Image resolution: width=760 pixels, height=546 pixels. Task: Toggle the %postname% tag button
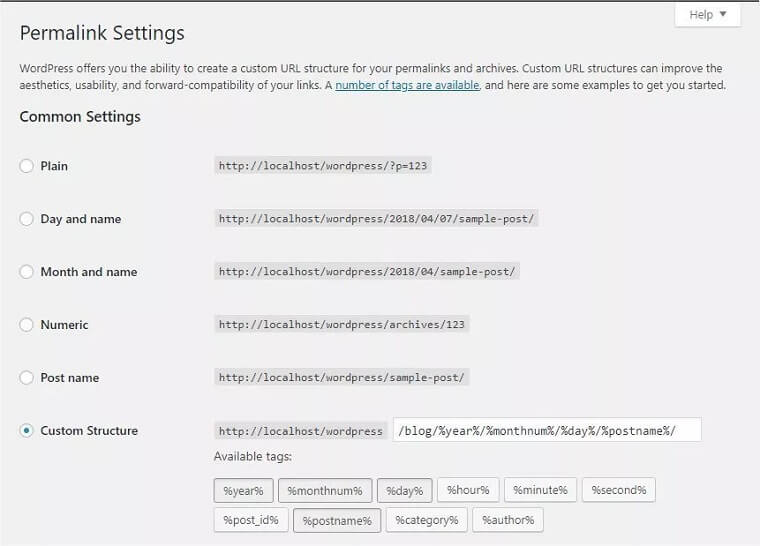click(x=337, y=520)
